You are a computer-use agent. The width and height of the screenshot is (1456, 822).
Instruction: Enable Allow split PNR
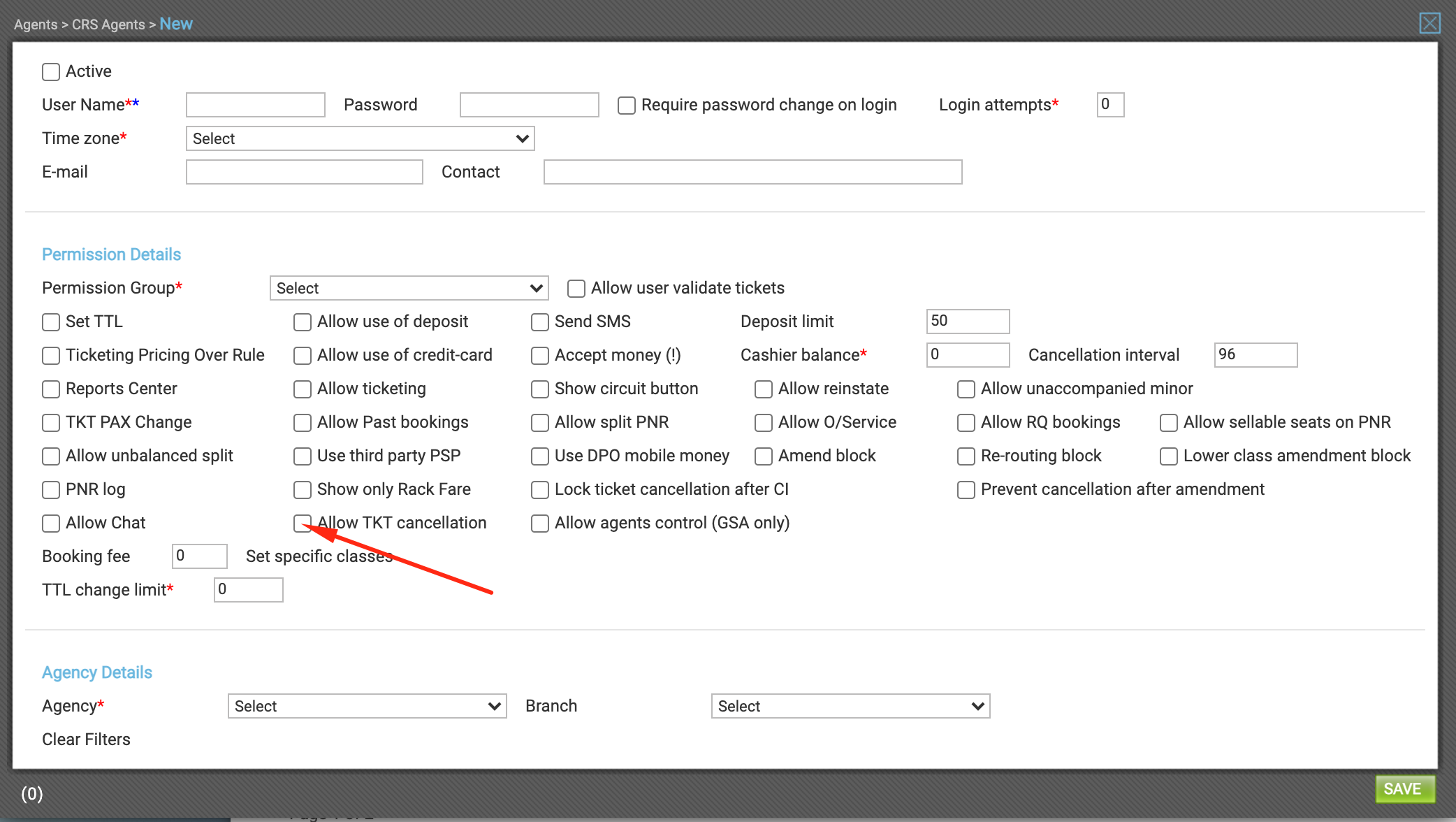(540, 423)
